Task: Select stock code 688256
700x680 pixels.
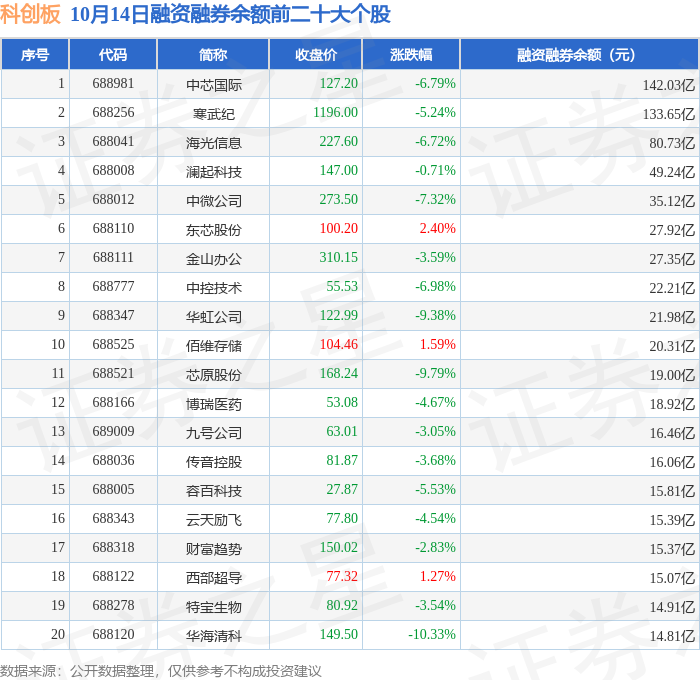Action: [113, 113]
